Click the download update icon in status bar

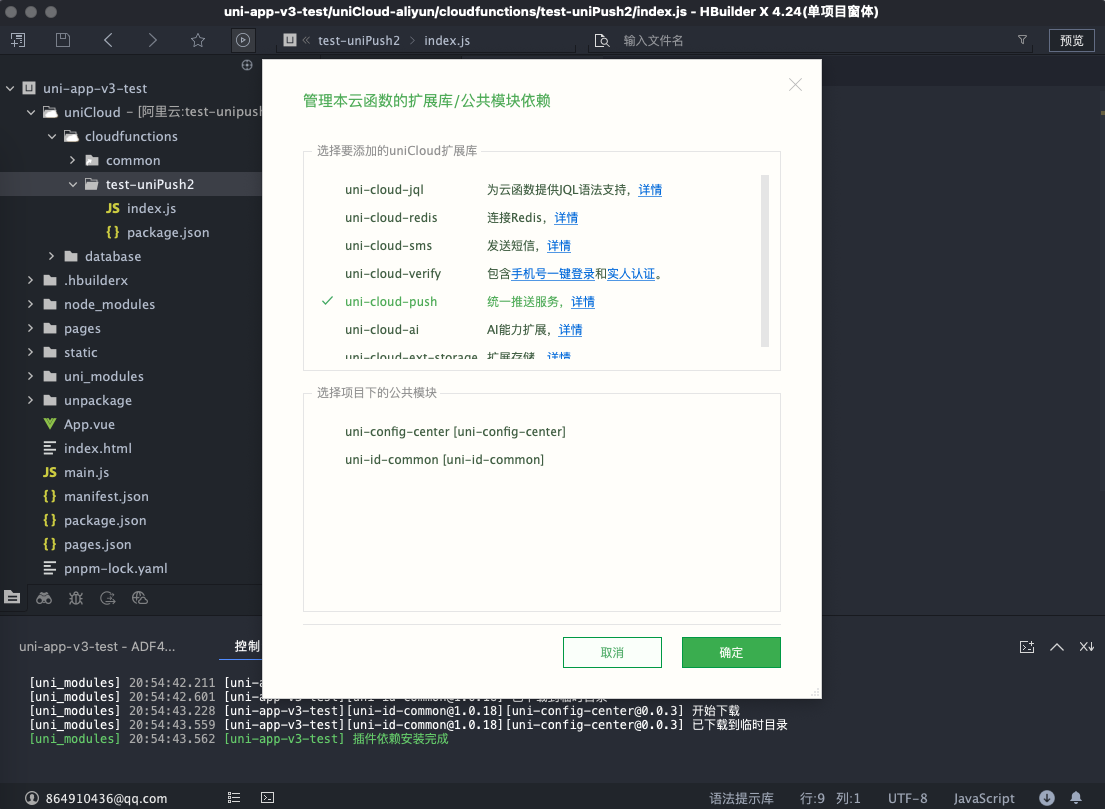pos(1047,798)
